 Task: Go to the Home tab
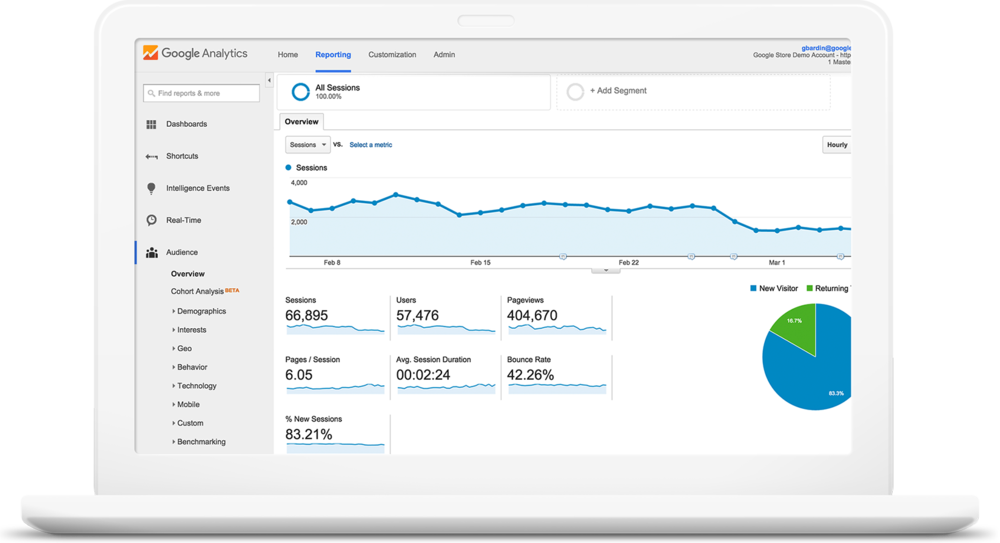tap(288, 55)
